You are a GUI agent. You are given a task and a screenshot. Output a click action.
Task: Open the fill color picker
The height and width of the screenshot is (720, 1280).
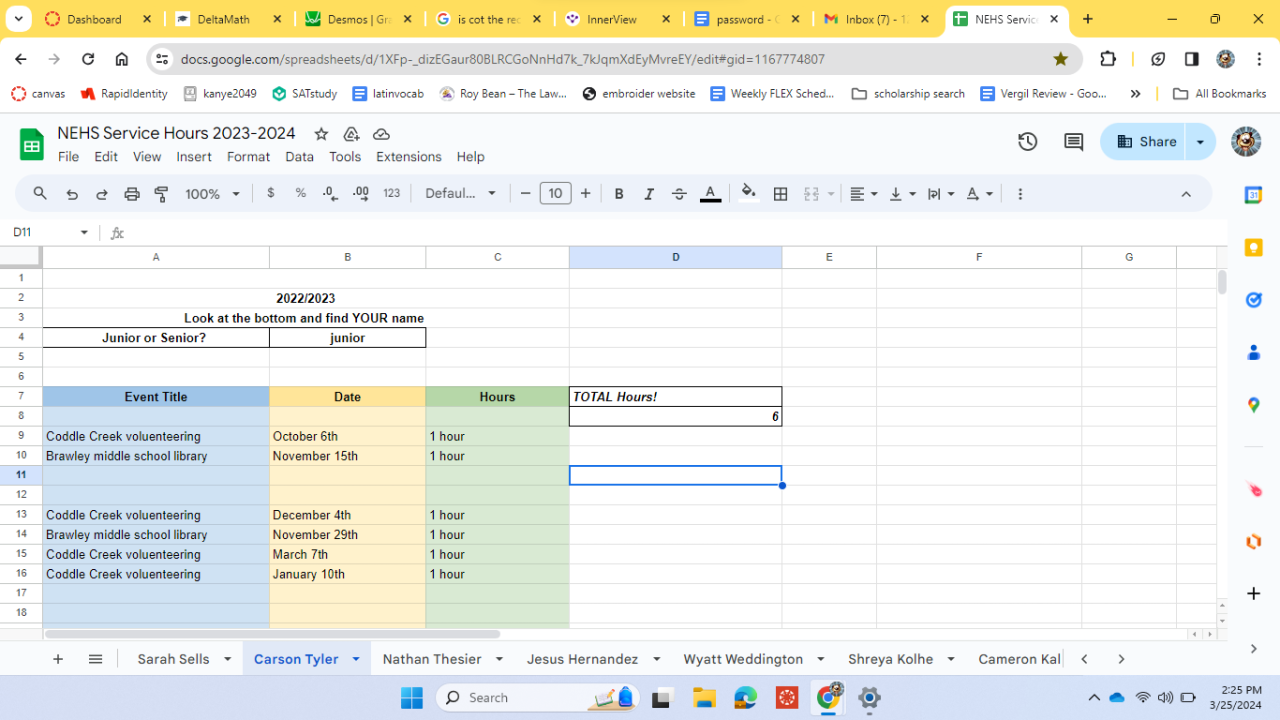tap(748, 194)
